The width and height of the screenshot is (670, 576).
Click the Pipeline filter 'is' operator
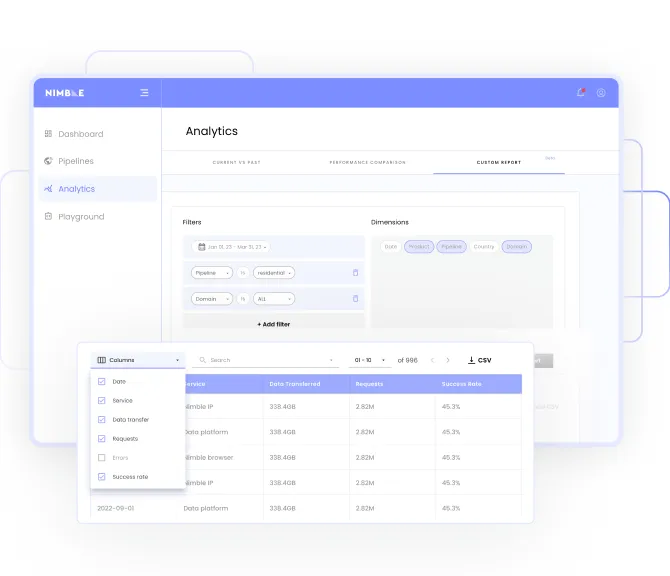(243, 273)
